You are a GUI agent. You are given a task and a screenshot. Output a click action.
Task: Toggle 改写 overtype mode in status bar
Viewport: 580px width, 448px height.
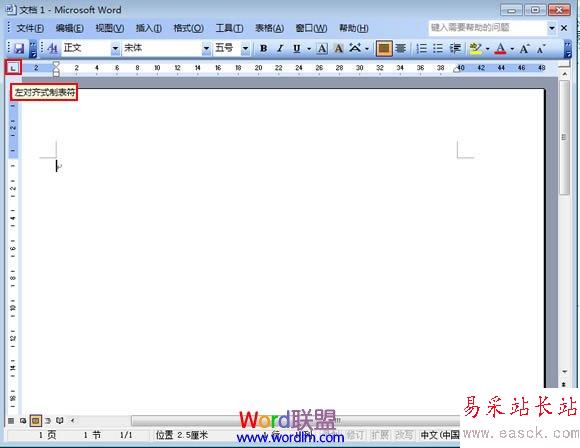point(403,435)
